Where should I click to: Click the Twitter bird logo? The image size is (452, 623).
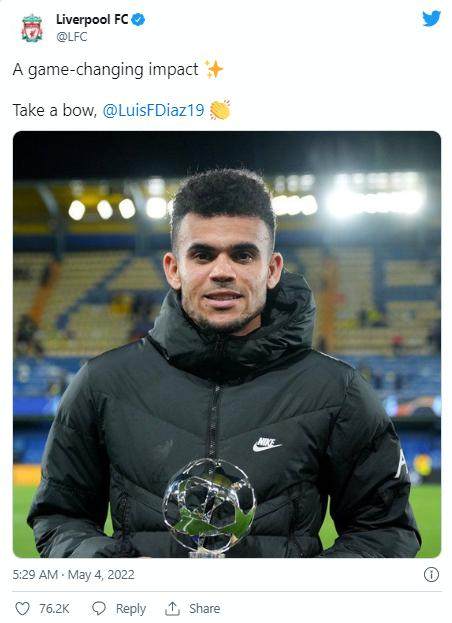coord(431,18)
